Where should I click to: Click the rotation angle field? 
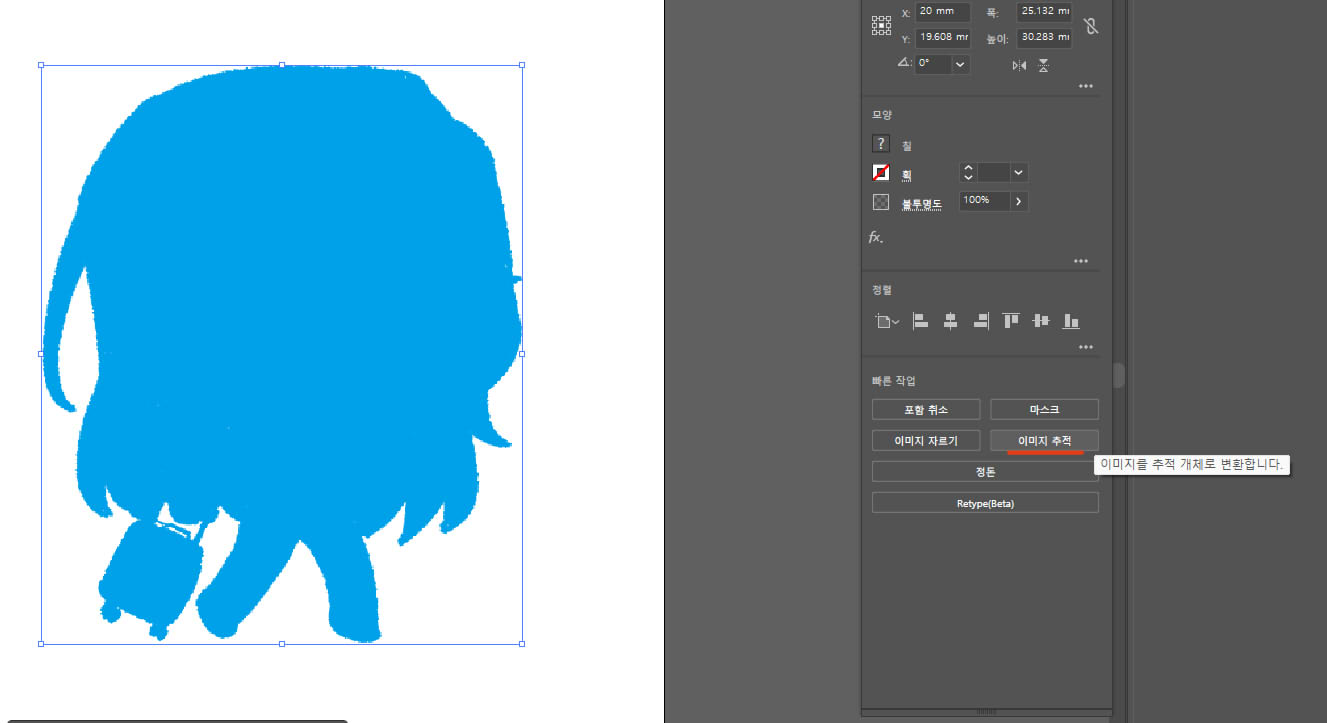tap(933, 63)
